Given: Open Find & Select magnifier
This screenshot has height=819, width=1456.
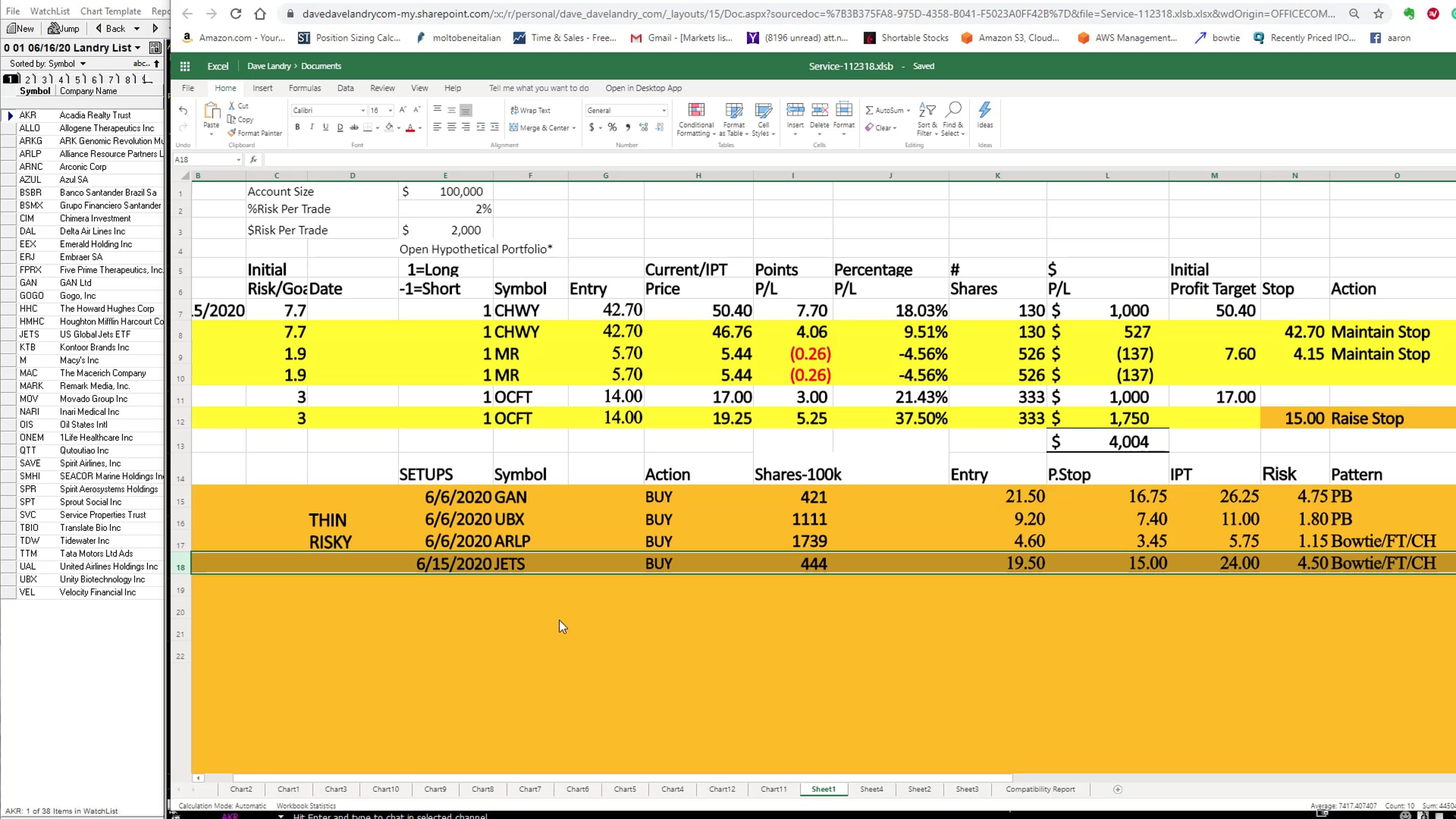Looking at the screenshot, I should pyautogui.click(x=953, y=120).
